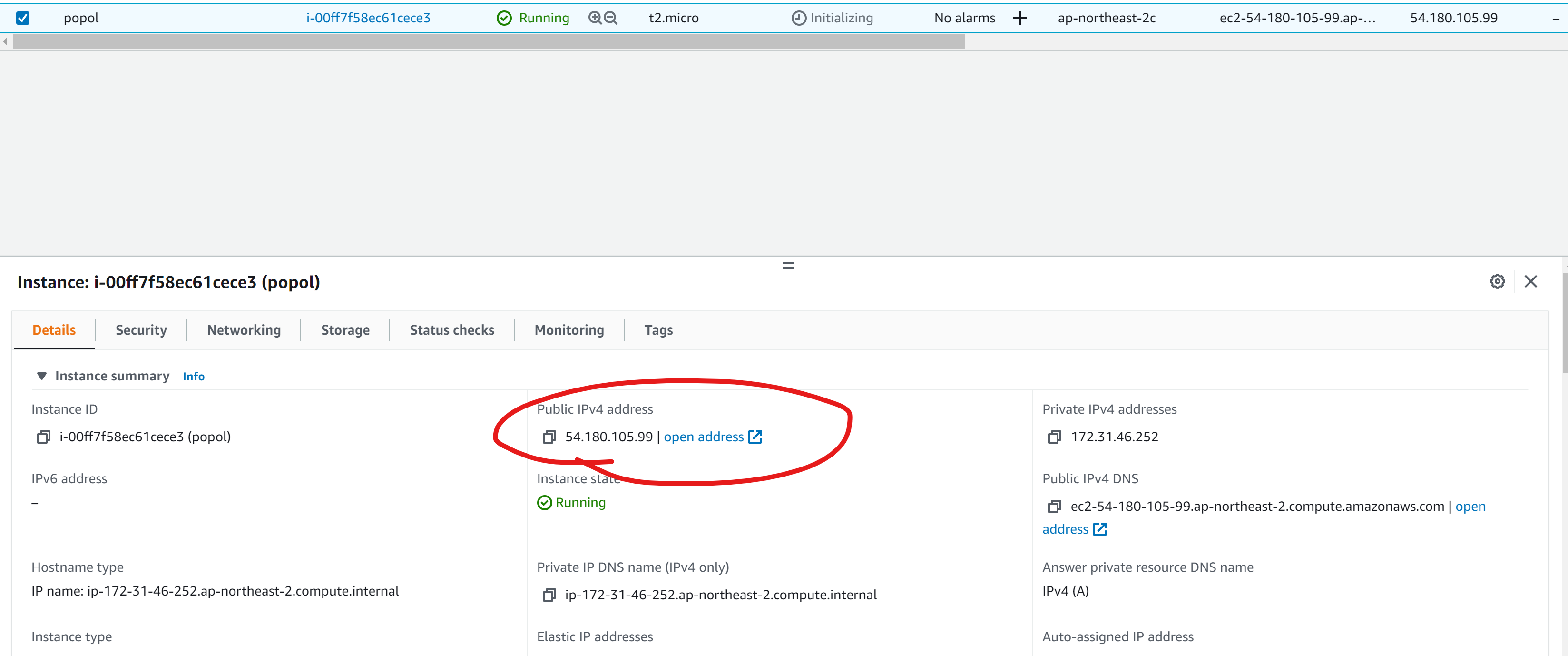Copy the public IPv4 DNS name
Screen dimensions: 1568x656
1054,506
